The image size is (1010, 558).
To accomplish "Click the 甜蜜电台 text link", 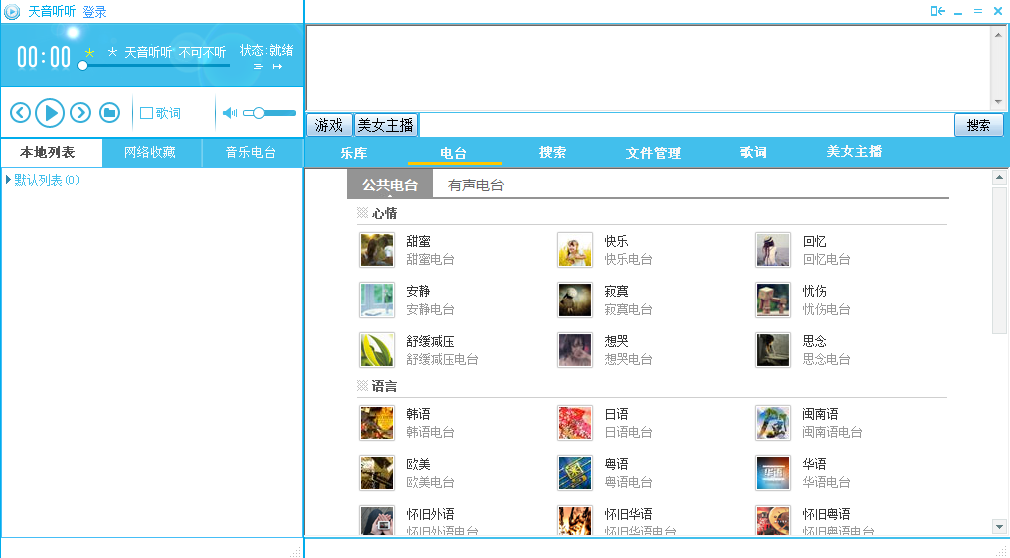I will (430, 260).
